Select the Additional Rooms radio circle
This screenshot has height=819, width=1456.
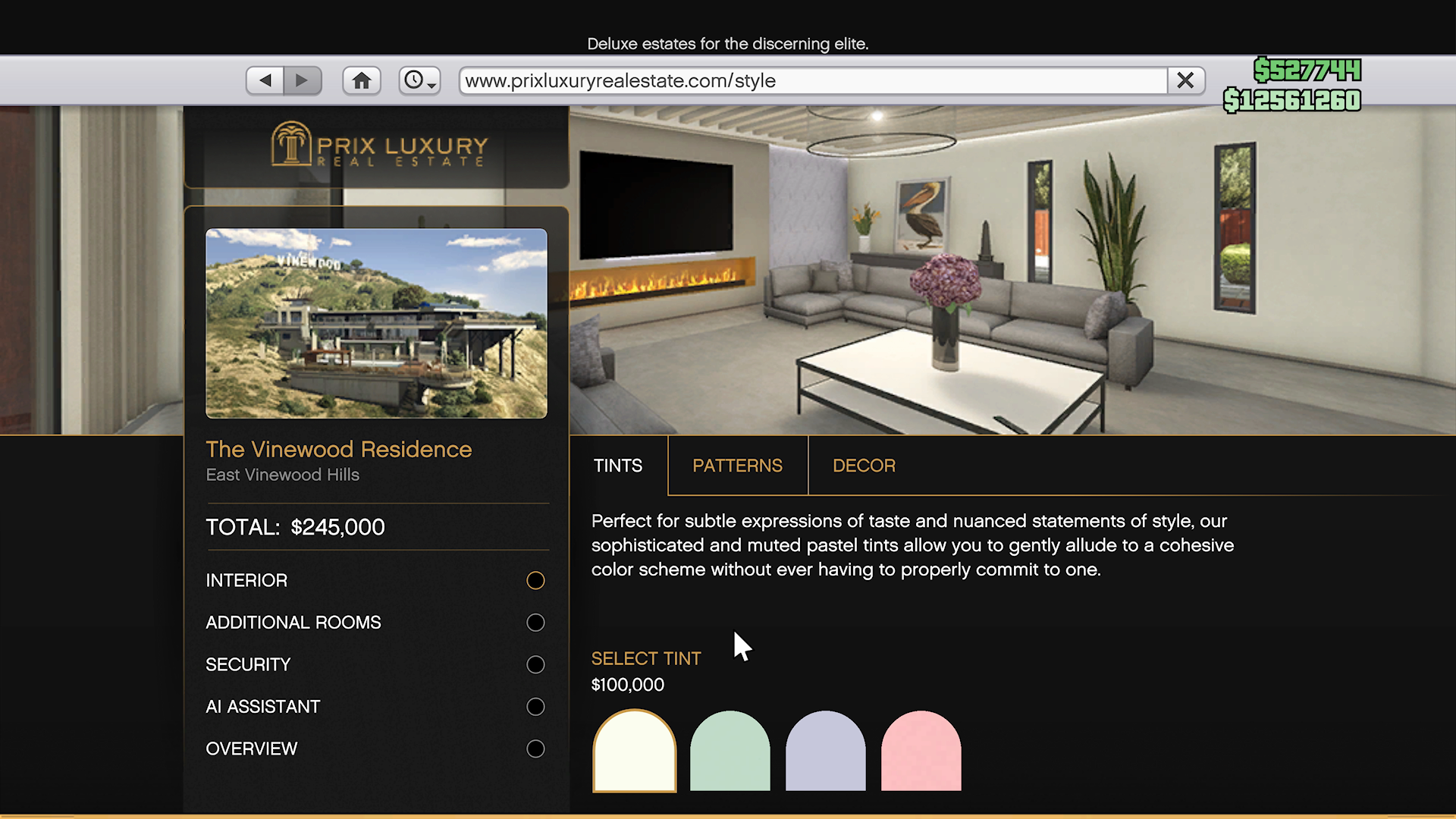coord(535,623)
